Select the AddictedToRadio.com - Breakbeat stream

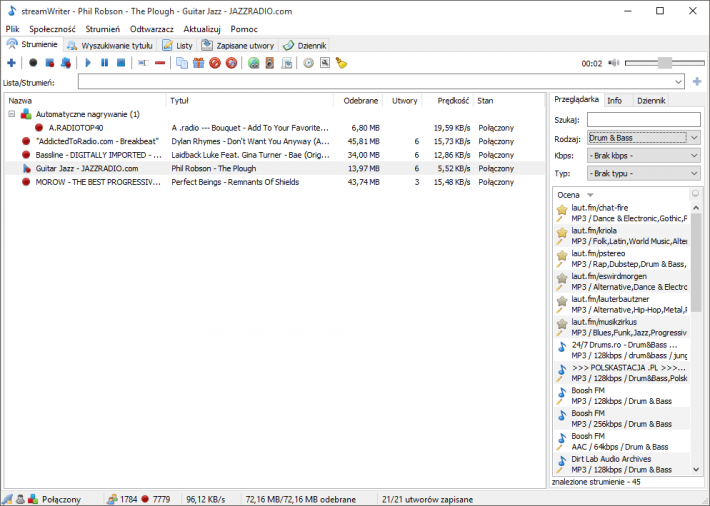point(275,141)
